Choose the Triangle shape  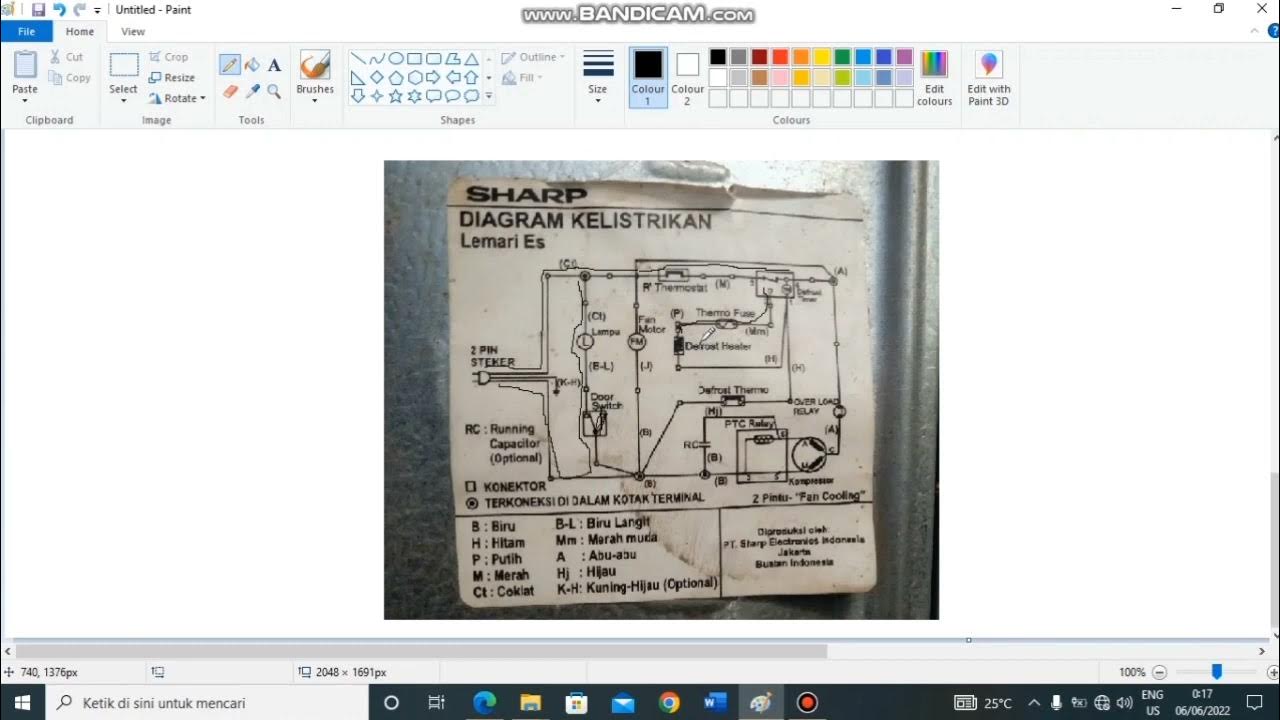click(471, 59)
